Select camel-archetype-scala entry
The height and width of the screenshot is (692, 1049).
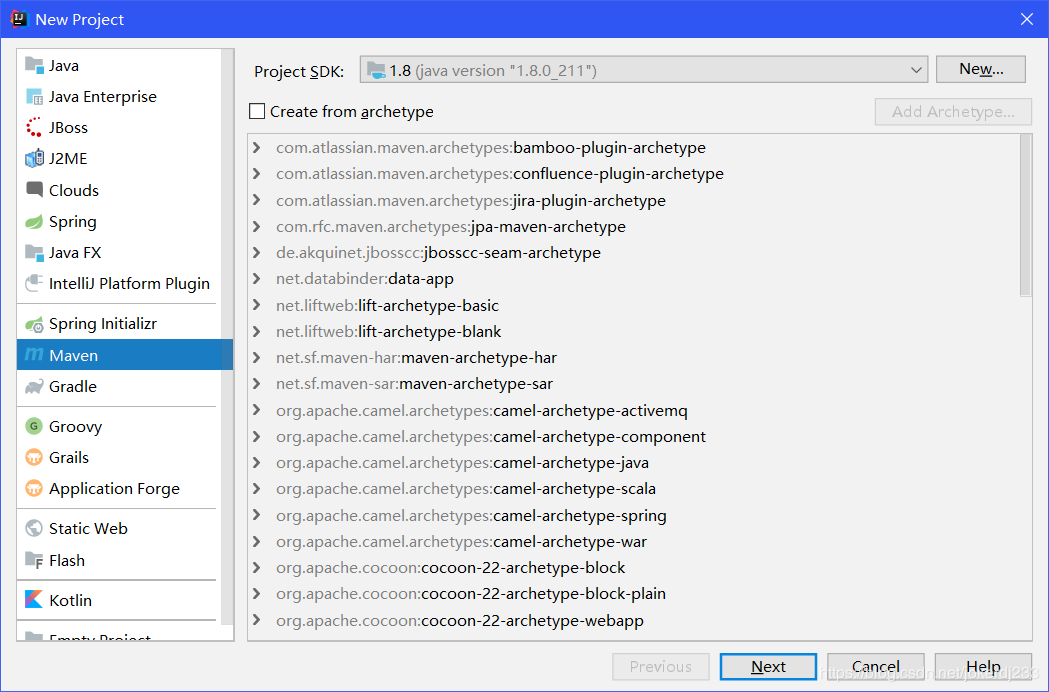coord(466,489)
